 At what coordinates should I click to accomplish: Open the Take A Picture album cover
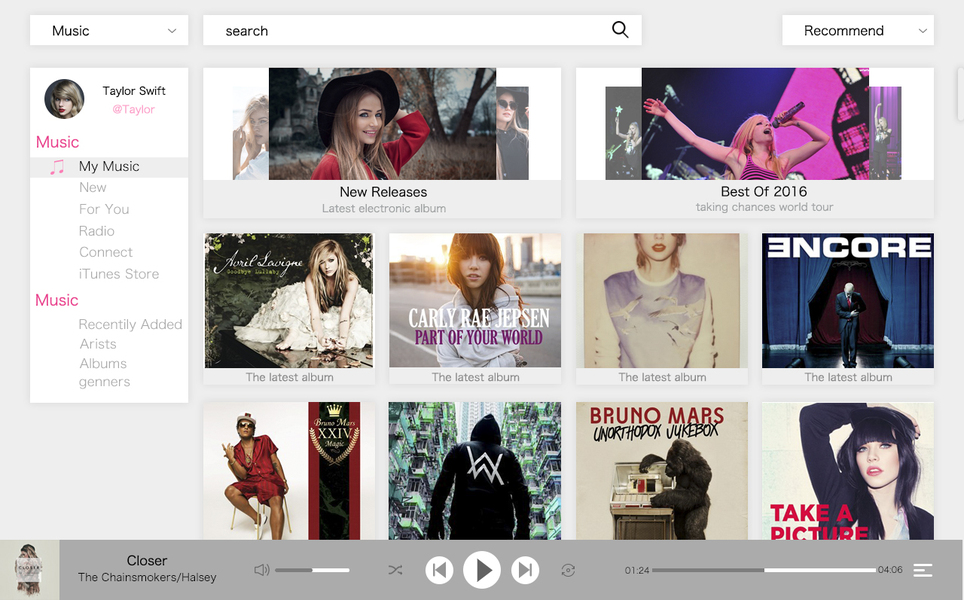point(848,471)
